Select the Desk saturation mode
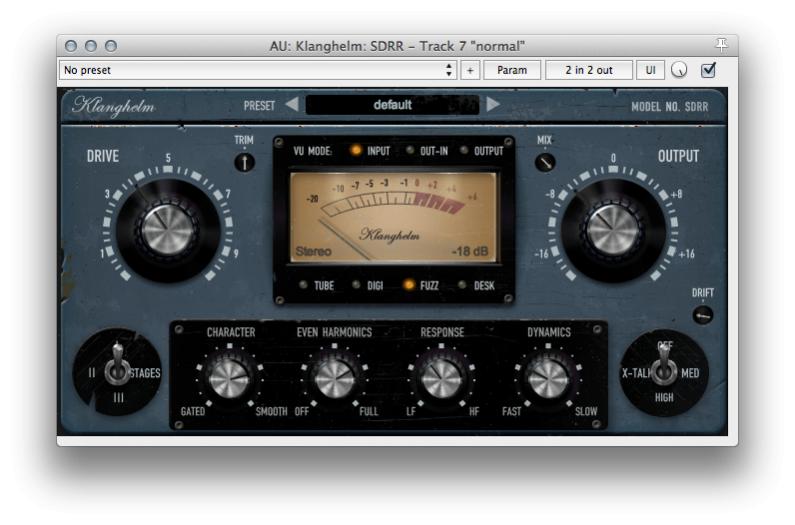The image size is (795, 525). point(477,285)
